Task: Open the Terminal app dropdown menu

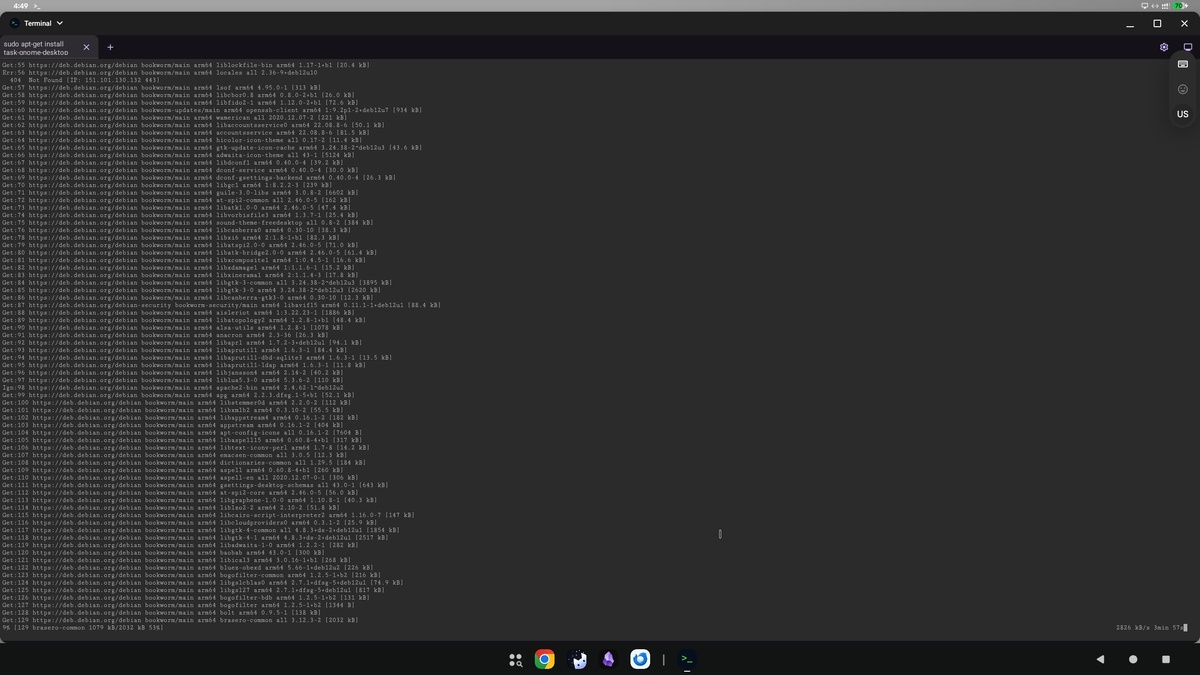Action: coord(59,23)
